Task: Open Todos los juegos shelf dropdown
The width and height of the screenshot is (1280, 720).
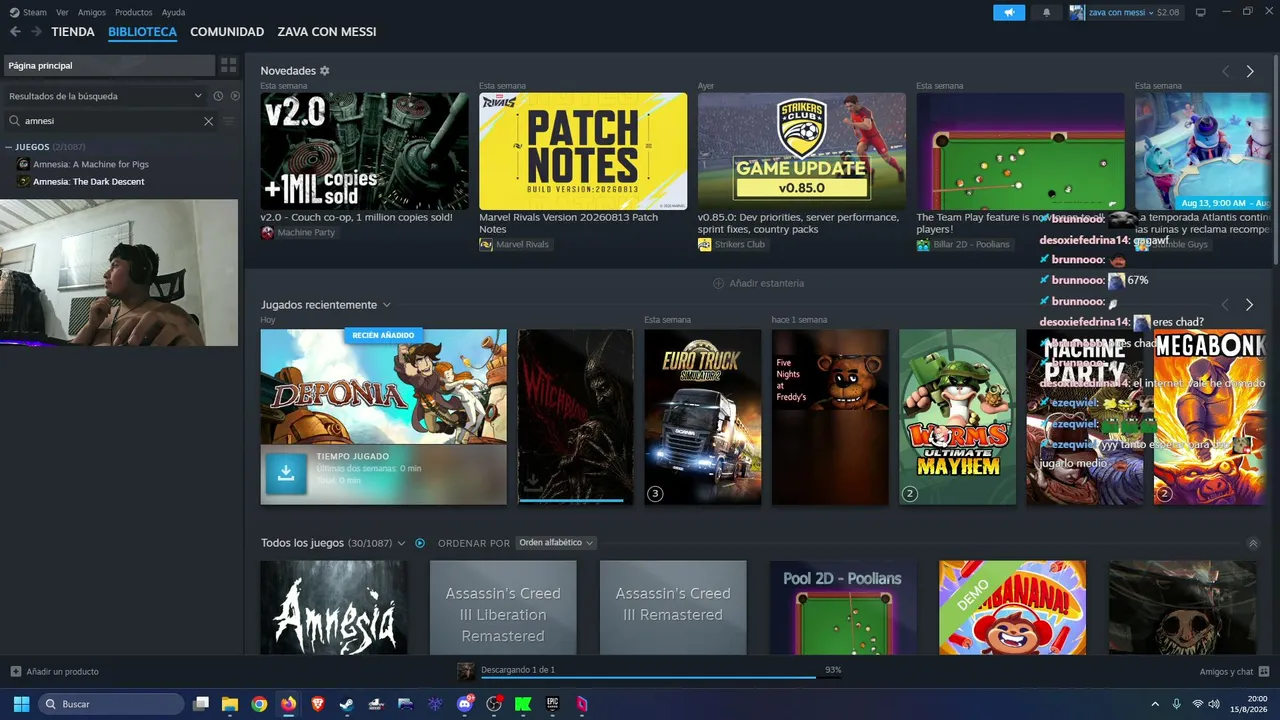Action: [402, 543]
